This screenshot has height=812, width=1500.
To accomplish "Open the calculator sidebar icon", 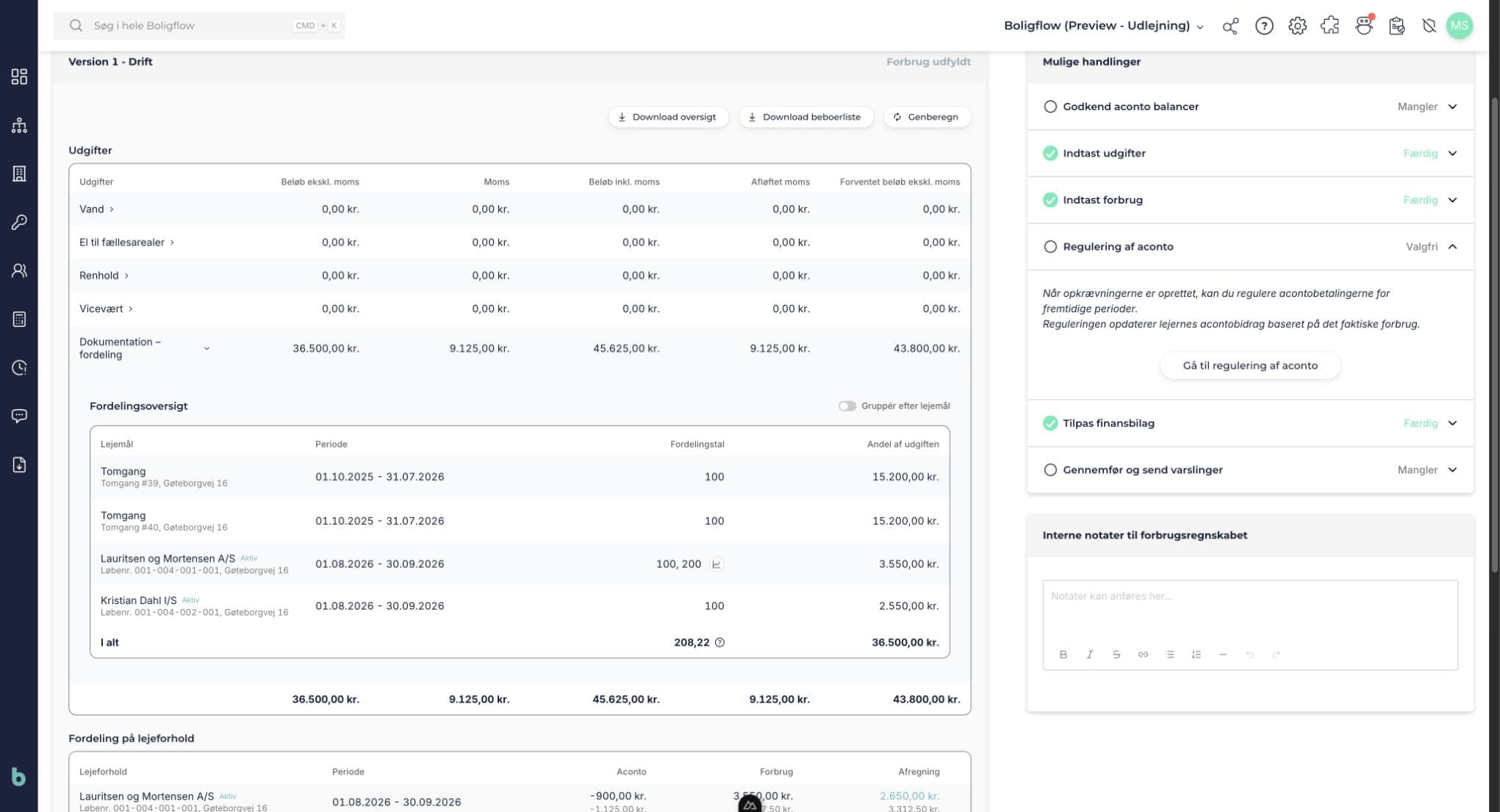I will tap(19, 319).
